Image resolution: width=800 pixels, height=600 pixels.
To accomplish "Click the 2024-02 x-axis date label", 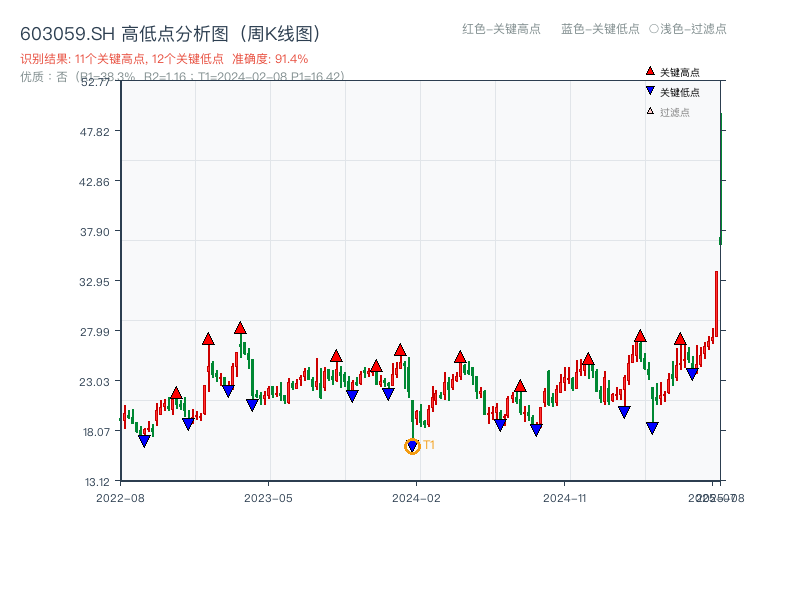I will pos(416,498).
